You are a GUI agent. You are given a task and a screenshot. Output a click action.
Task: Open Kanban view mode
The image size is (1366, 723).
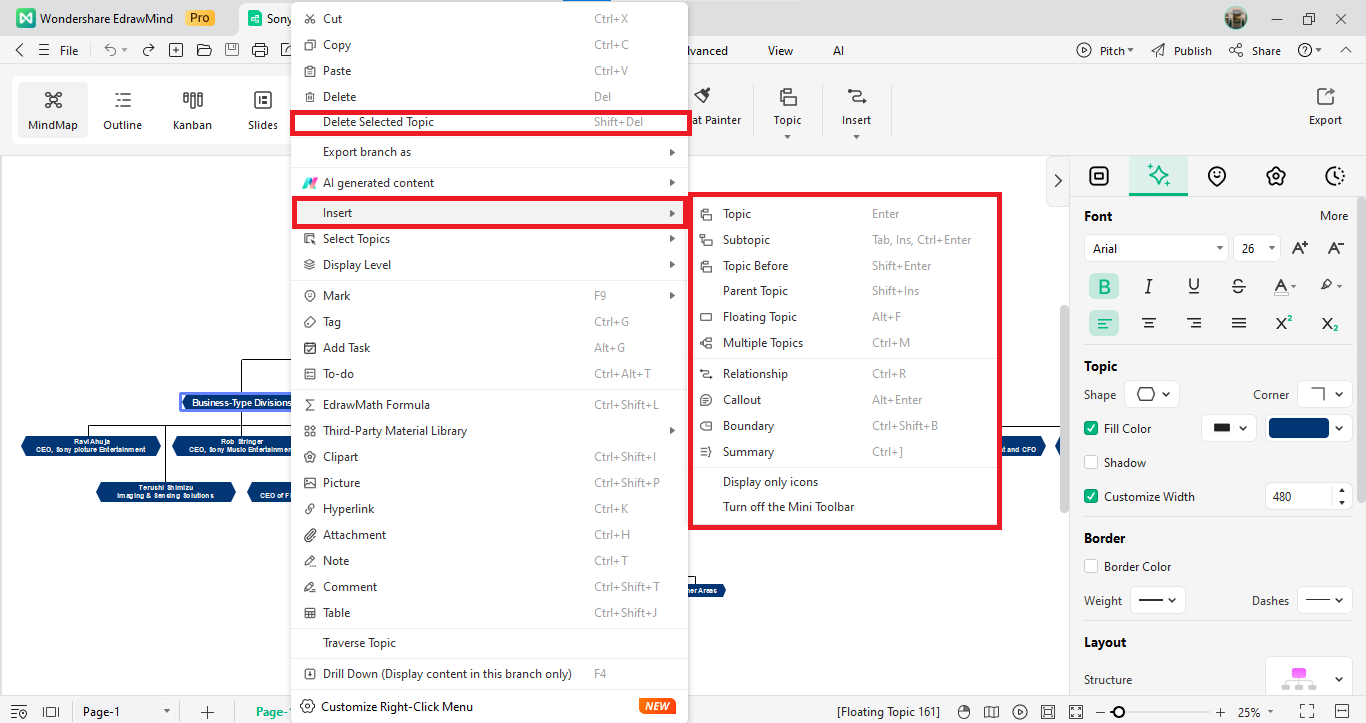click(192, 110)
